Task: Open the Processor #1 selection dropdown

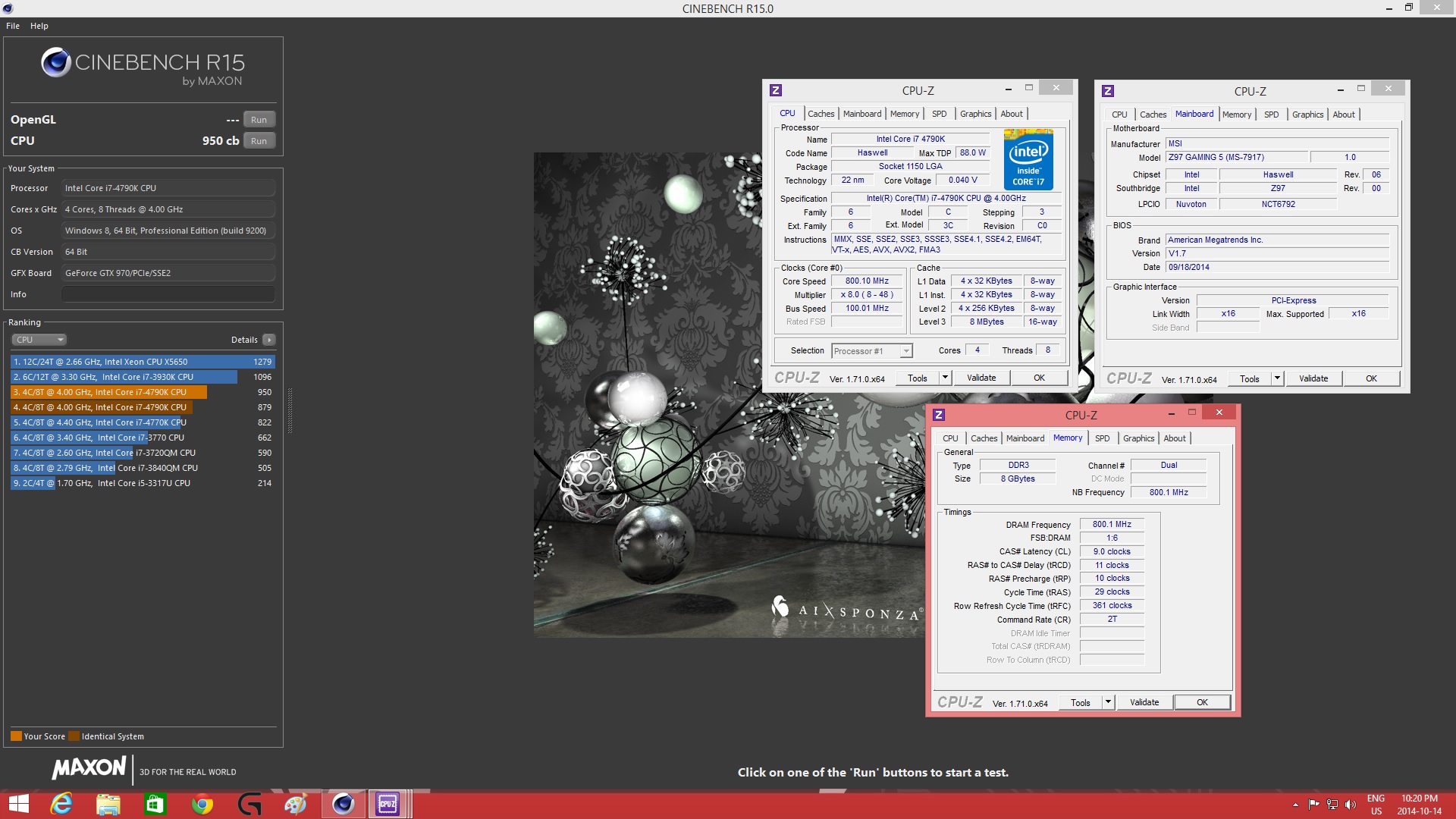Action: (x=872, y=351)
